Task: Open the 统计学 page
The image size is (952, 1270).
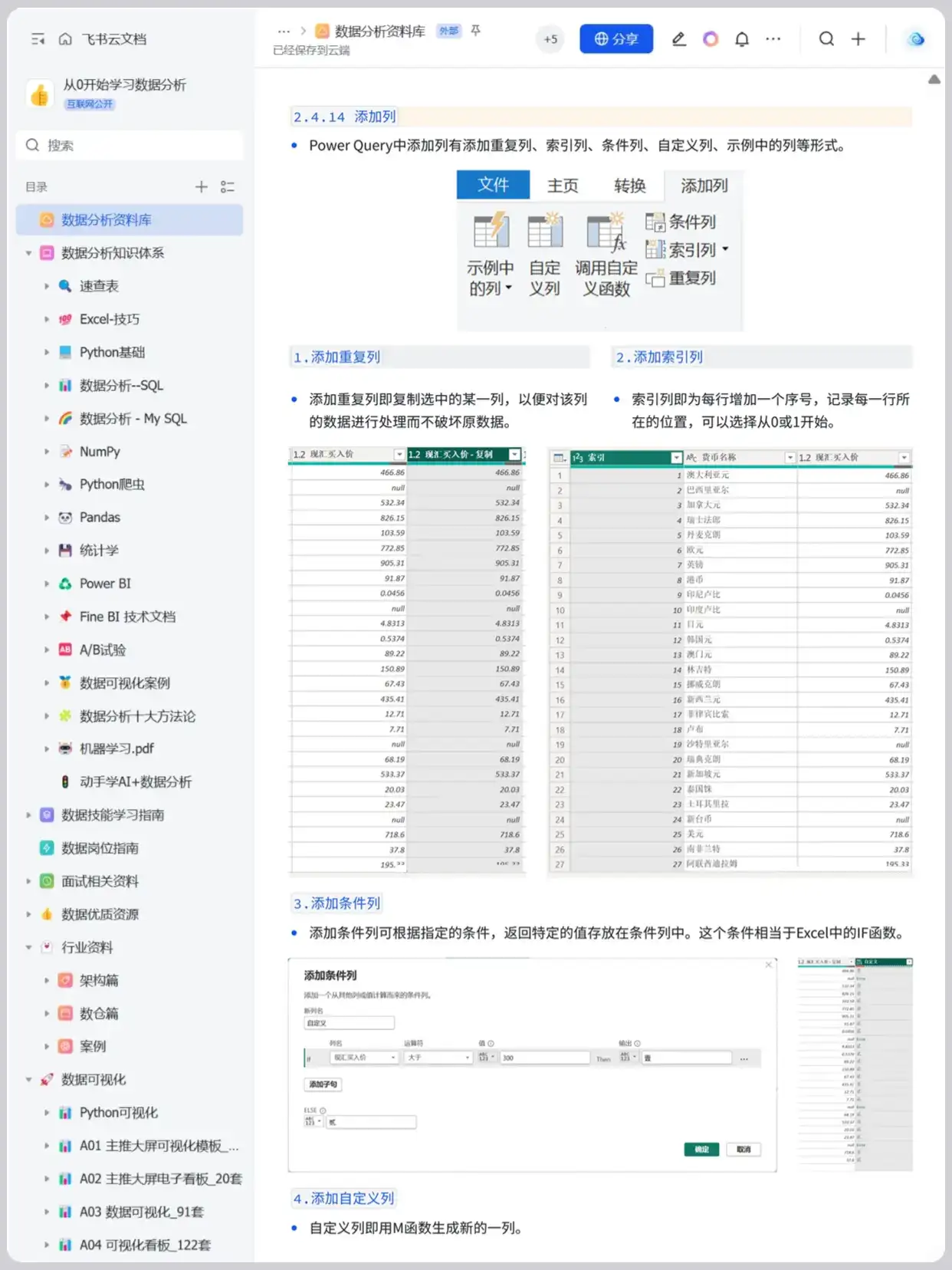Action: (x=99, y=551)
